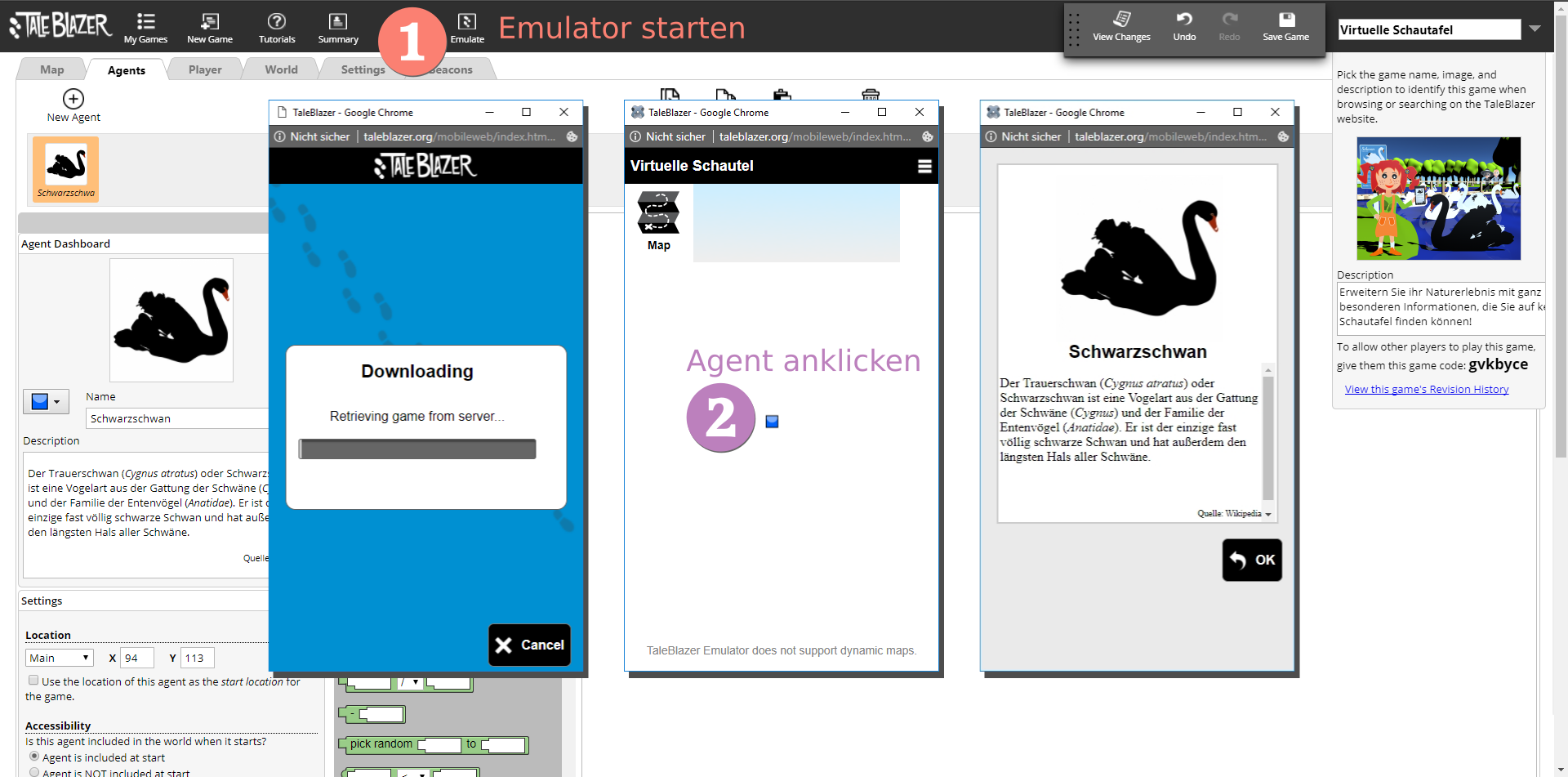Click the Downloading progress bar
This screenshot has width=1568, height=777.
(417, 449)
